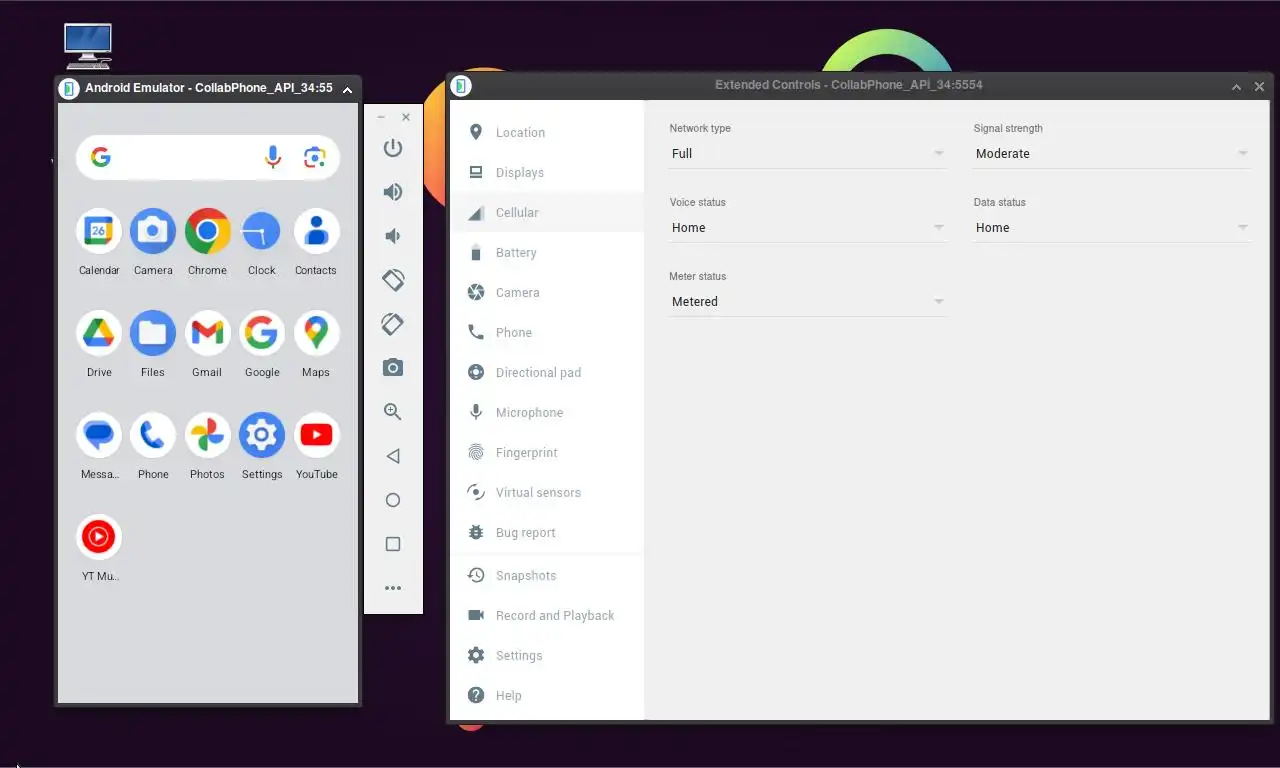Open Record and Playback section
This screenshot has width=1280, height=768.
[x=547, y=615]
